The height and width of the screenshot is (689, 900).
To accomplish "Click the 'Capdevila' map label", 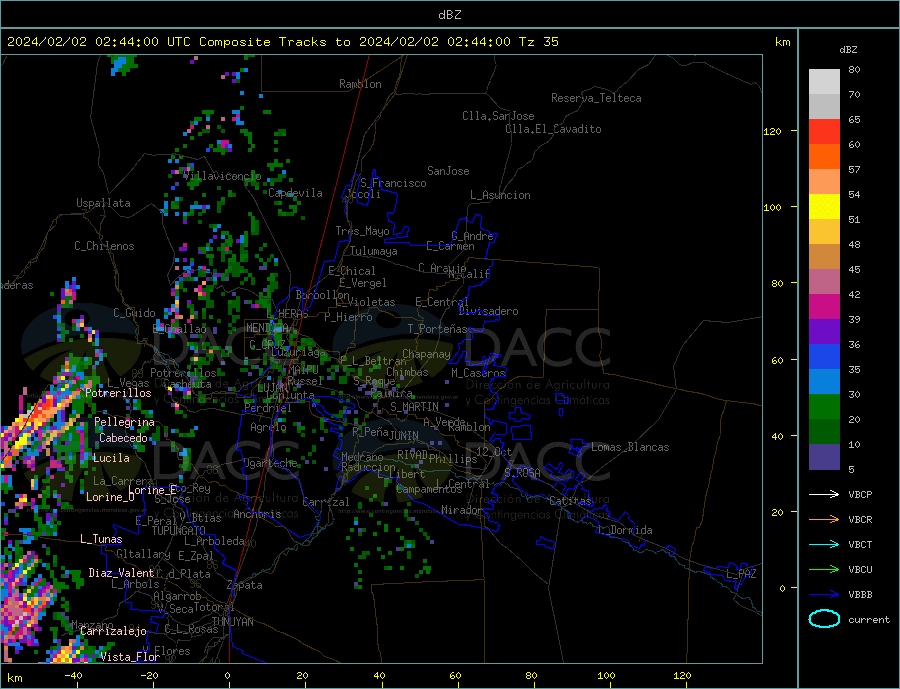I will (x=295, y=193).
